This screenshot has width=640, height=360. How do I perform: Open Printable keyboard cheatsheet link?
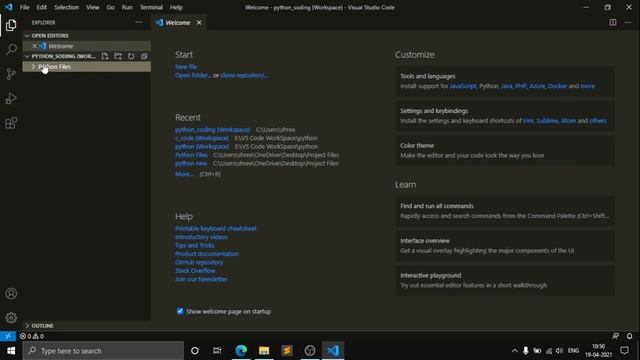point(216,228)
